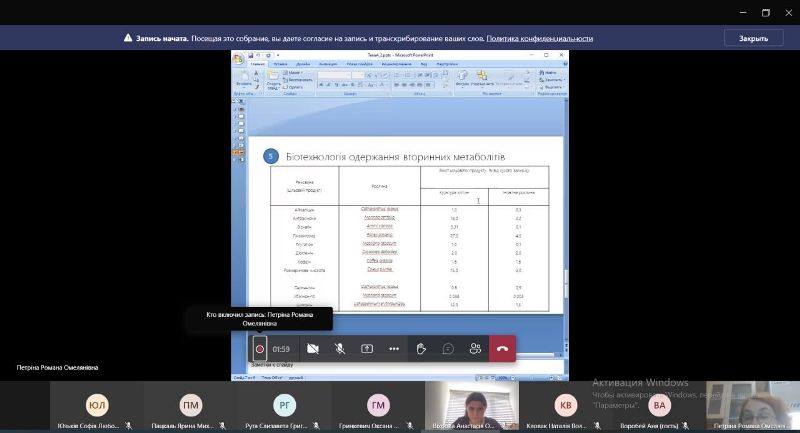Click the ГМ participant avatar
The height and width of the screenshot is (433, 800).
(x=378, y=405)
